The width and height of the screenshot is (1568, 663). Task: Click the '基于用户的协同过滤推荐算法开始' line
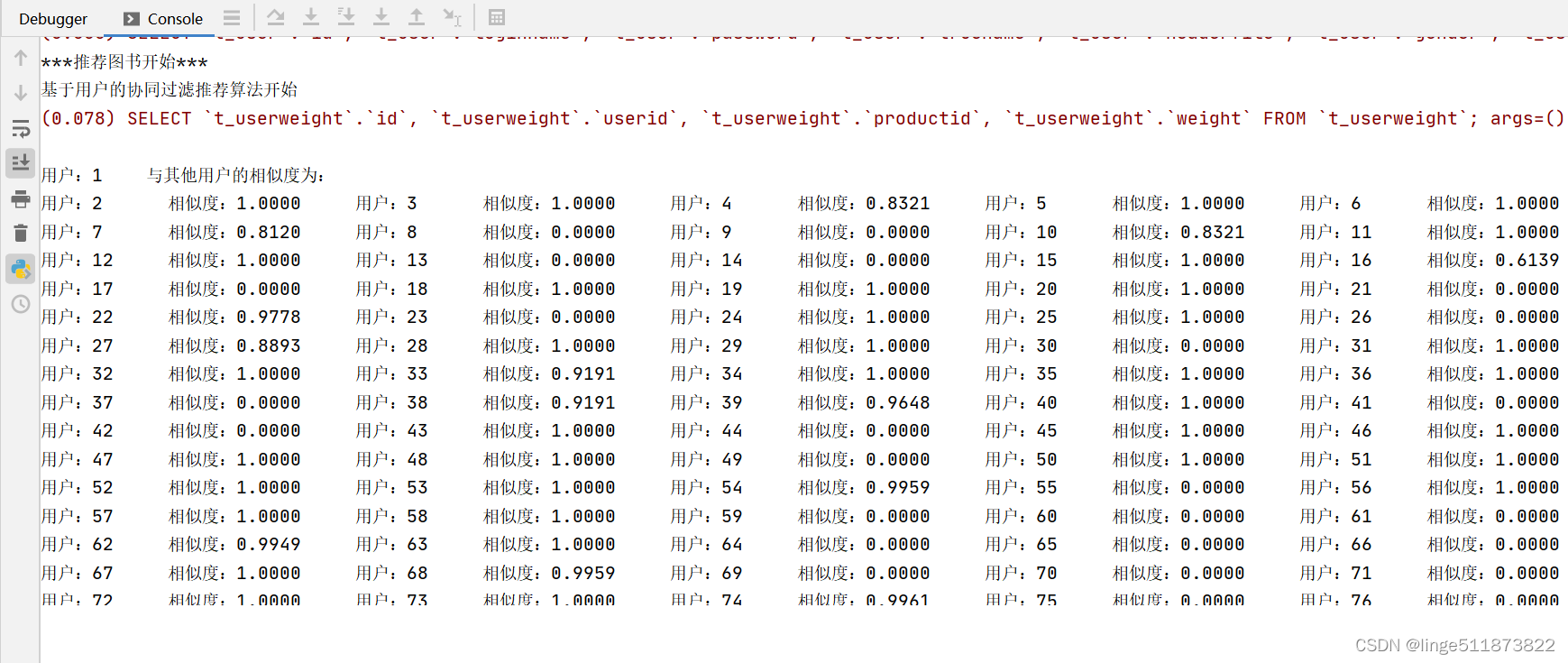pyautogui.click(x=170, y=89)
